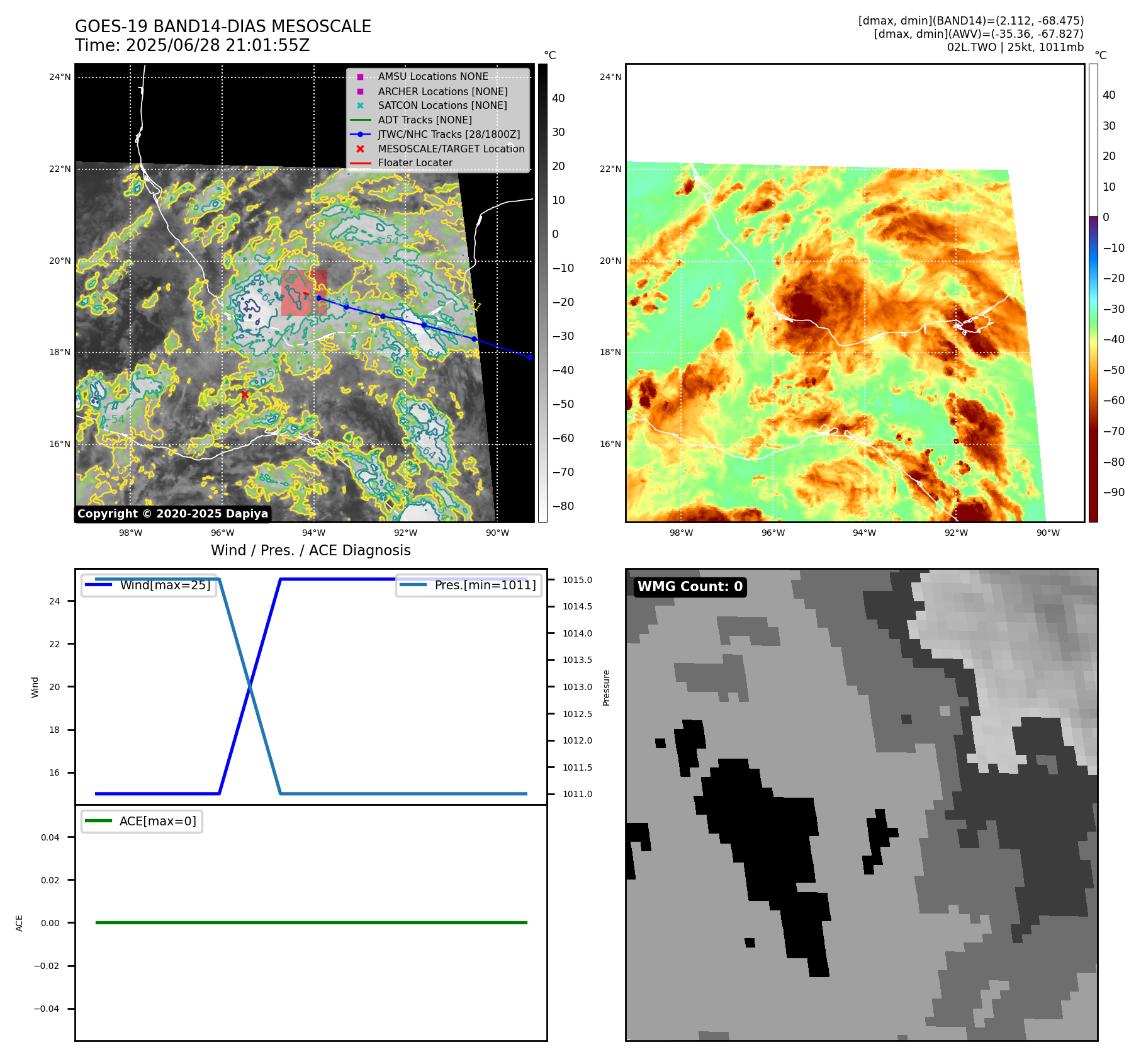Select ADT Tracks [NONE] legend entry
The height and width of the screenshot is (1064, 1141).
(411, 120)
